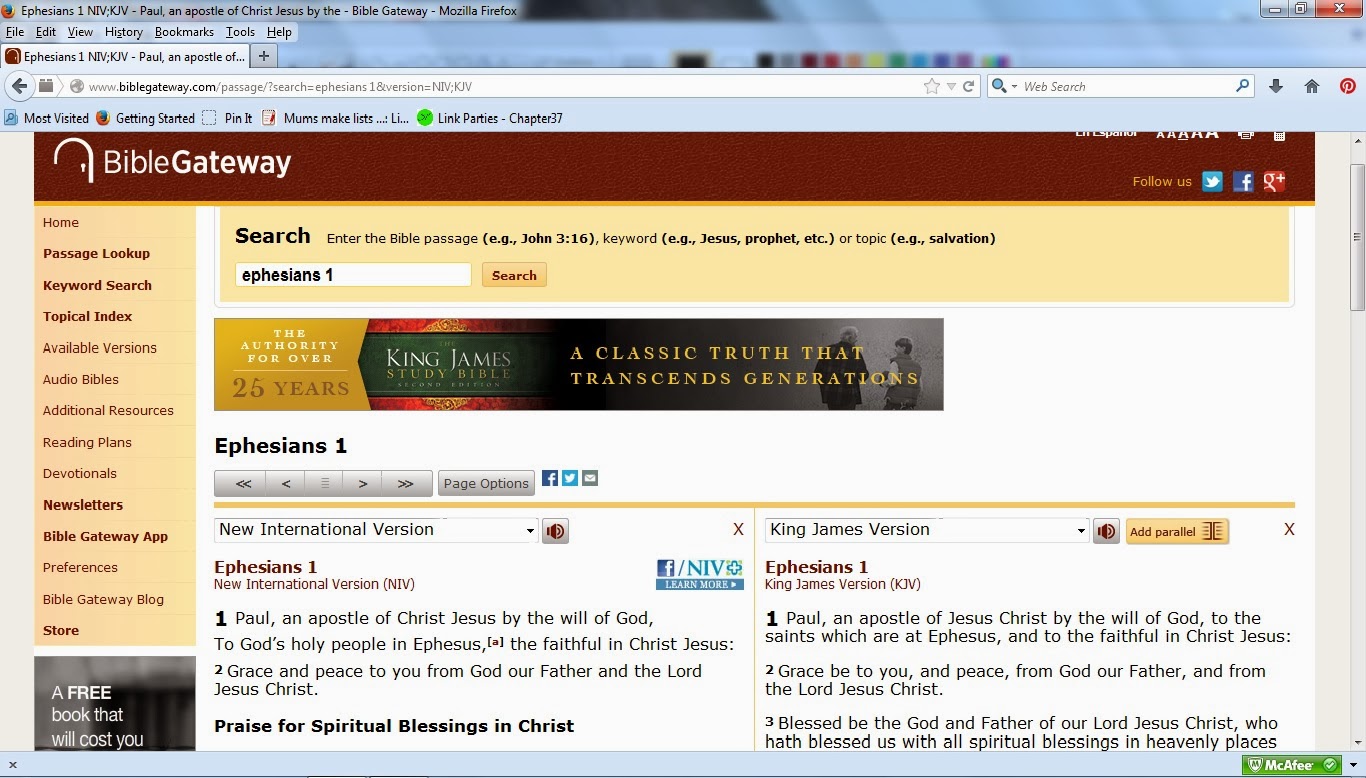Image resolution: width=1366 pixels, height=778 pixels.
Task: Share passage via the Facebook icon
Action: [x=550, y=478]
